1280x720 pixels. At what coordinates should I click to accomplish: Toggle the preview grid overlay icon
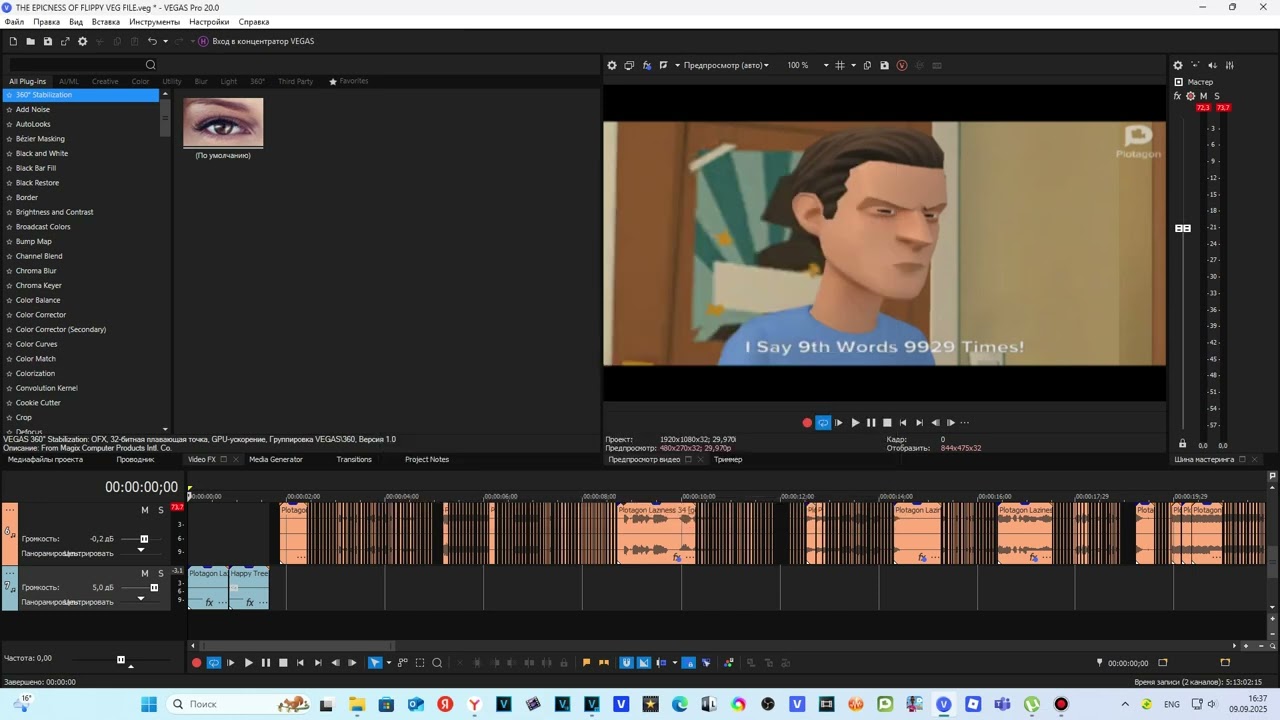pyautogui.click(x=840, y=65)
